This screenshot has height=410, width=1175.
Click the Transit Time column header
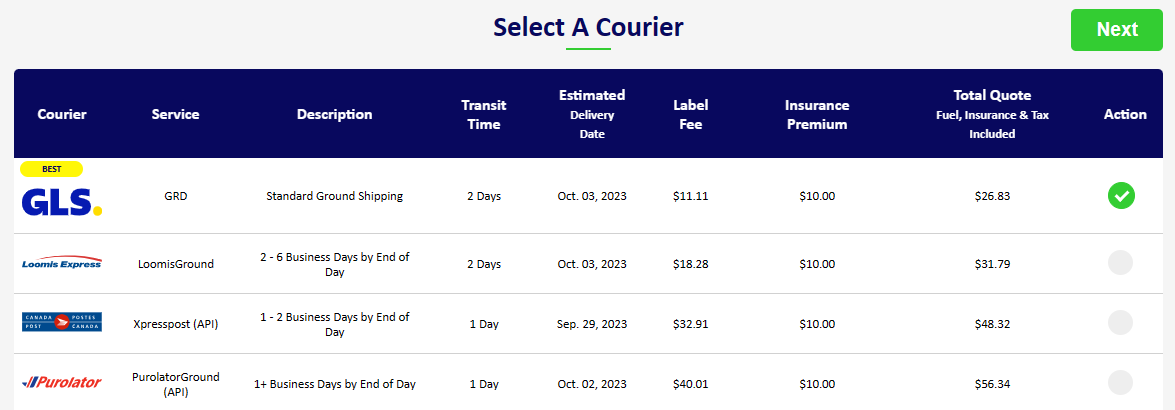(483, 115)
